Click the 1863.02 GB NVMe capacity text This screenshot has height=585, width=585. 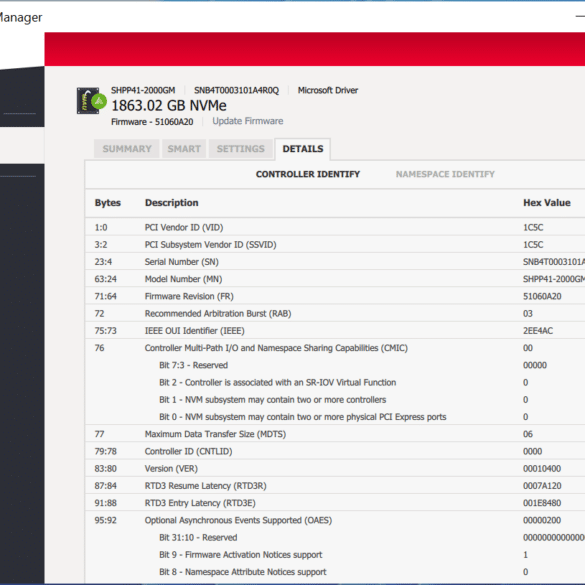tap(169, 106)
